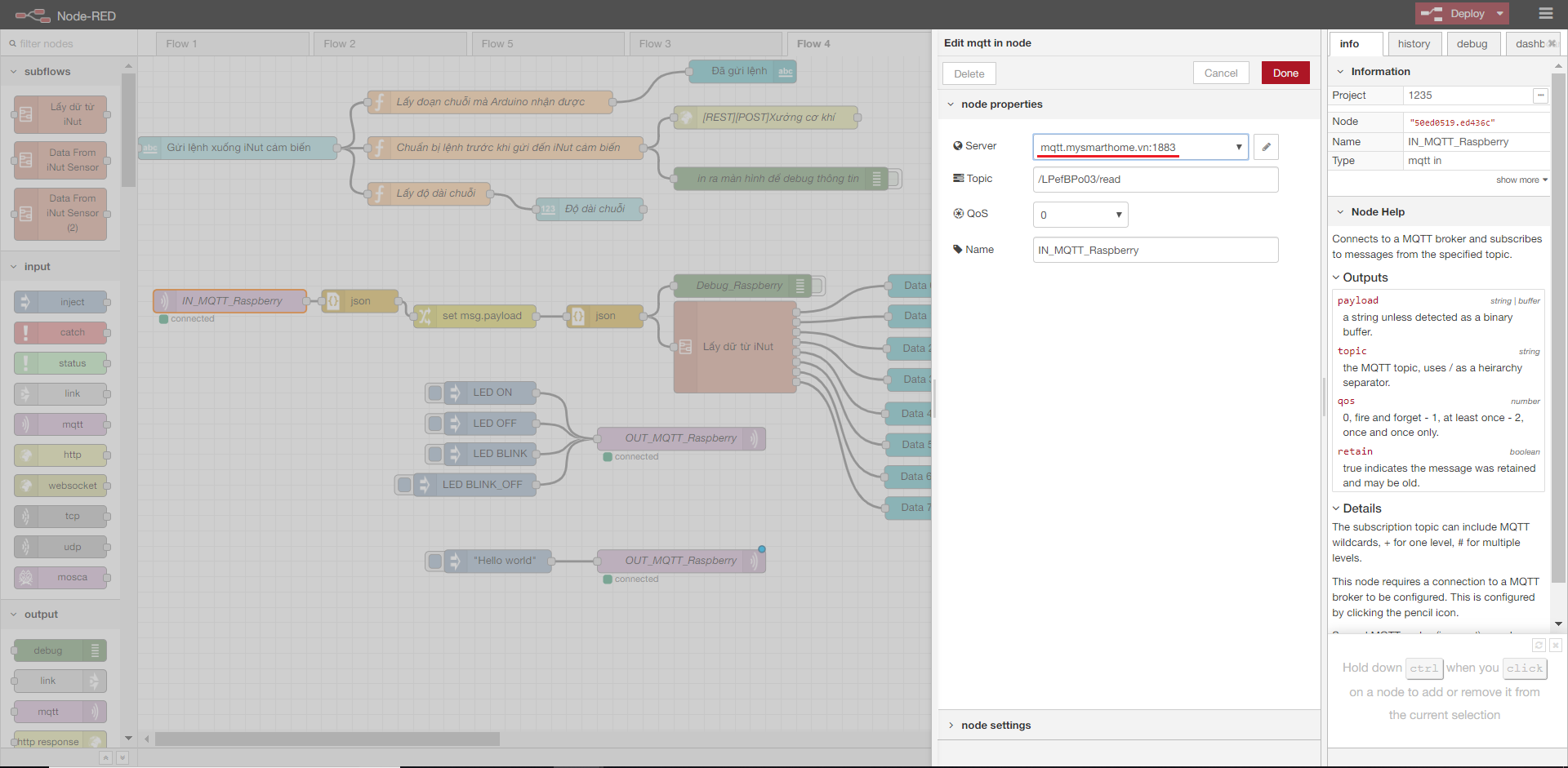Screen dimensions: 1568x768
Task: Open the hamburger menu in the Node-RED header
Action: click(1545, 14)
